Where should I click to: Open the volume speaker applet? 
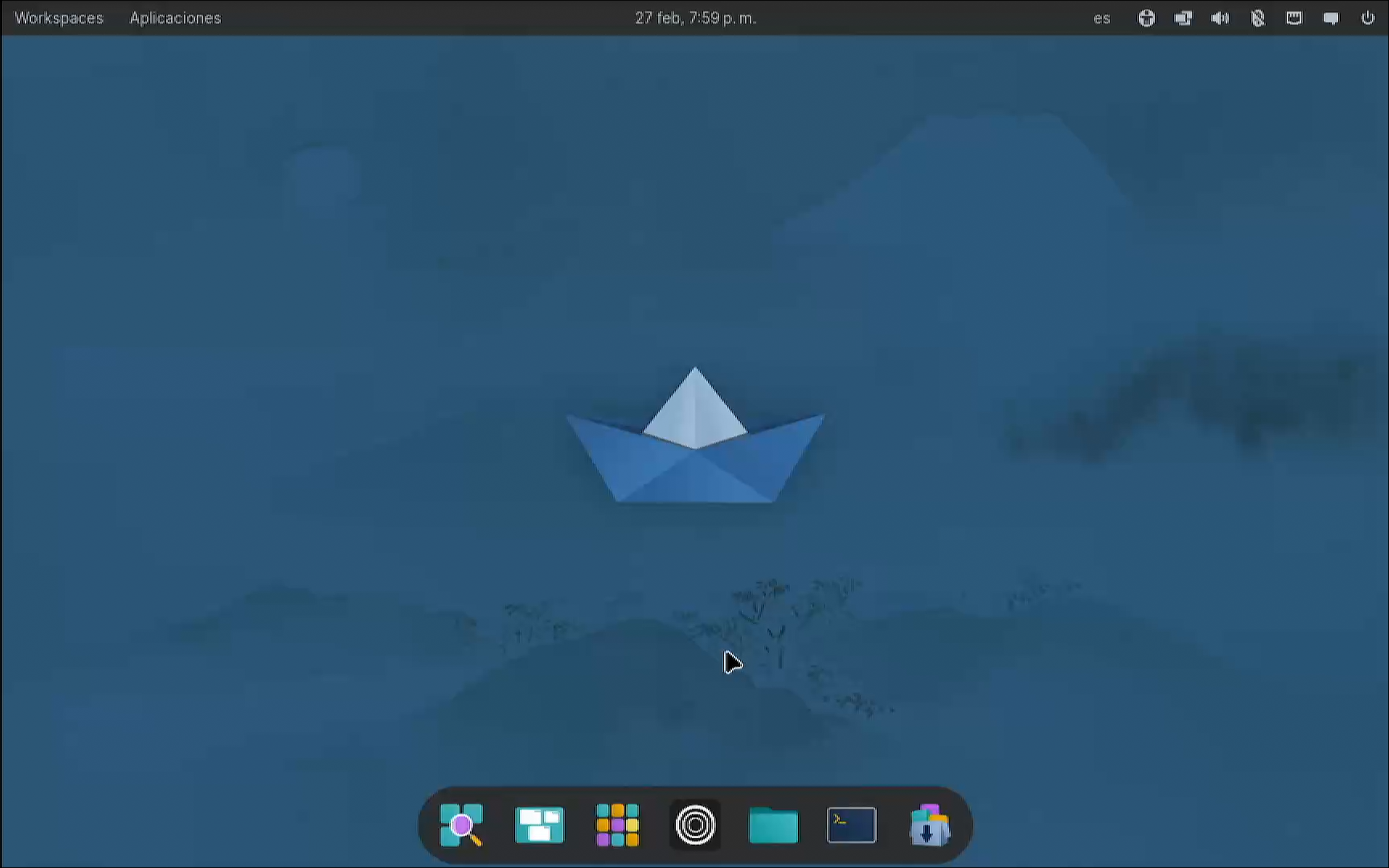coord(1220,18)
